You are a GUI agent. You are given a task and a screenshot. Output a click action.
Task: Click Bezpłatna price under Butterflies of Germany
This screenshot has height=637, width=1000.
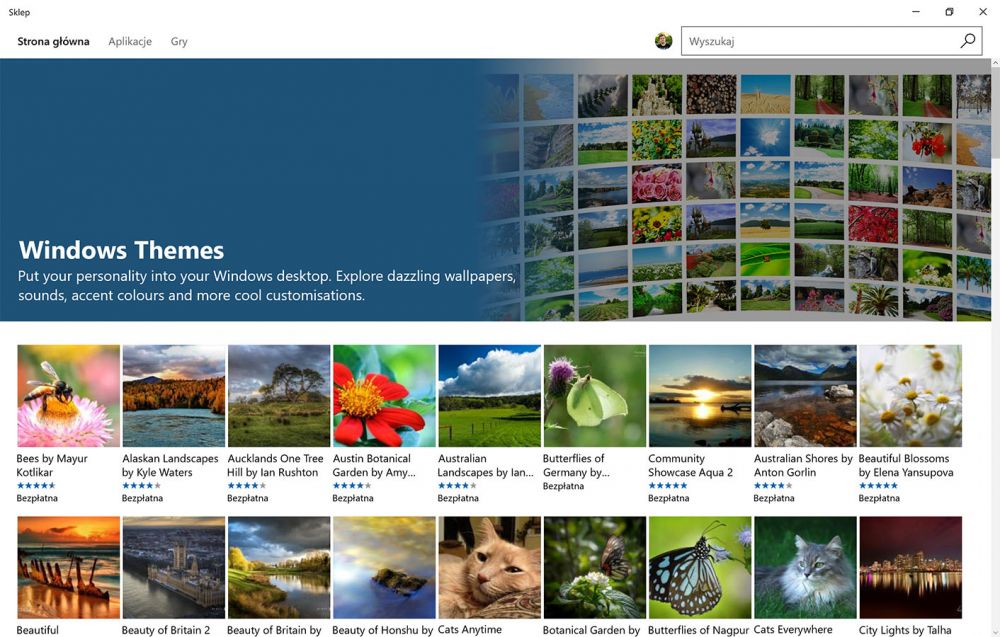(563, 486)
